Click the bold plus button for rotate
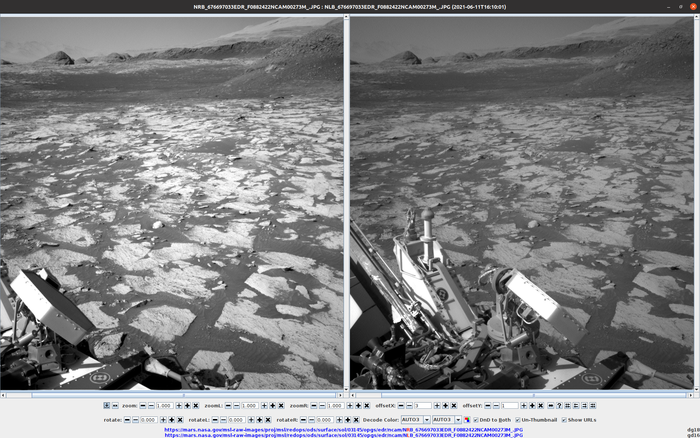The image size is (700, 438). click(172, 420)
